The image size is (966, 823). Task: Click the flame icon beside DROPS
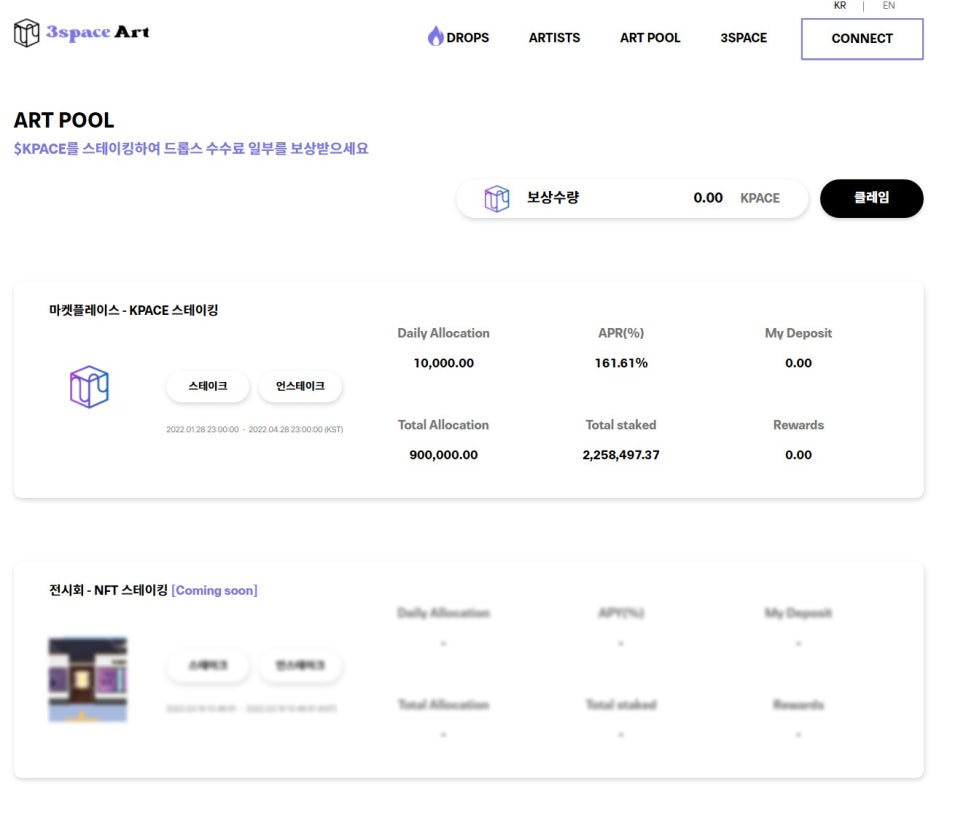436,36
